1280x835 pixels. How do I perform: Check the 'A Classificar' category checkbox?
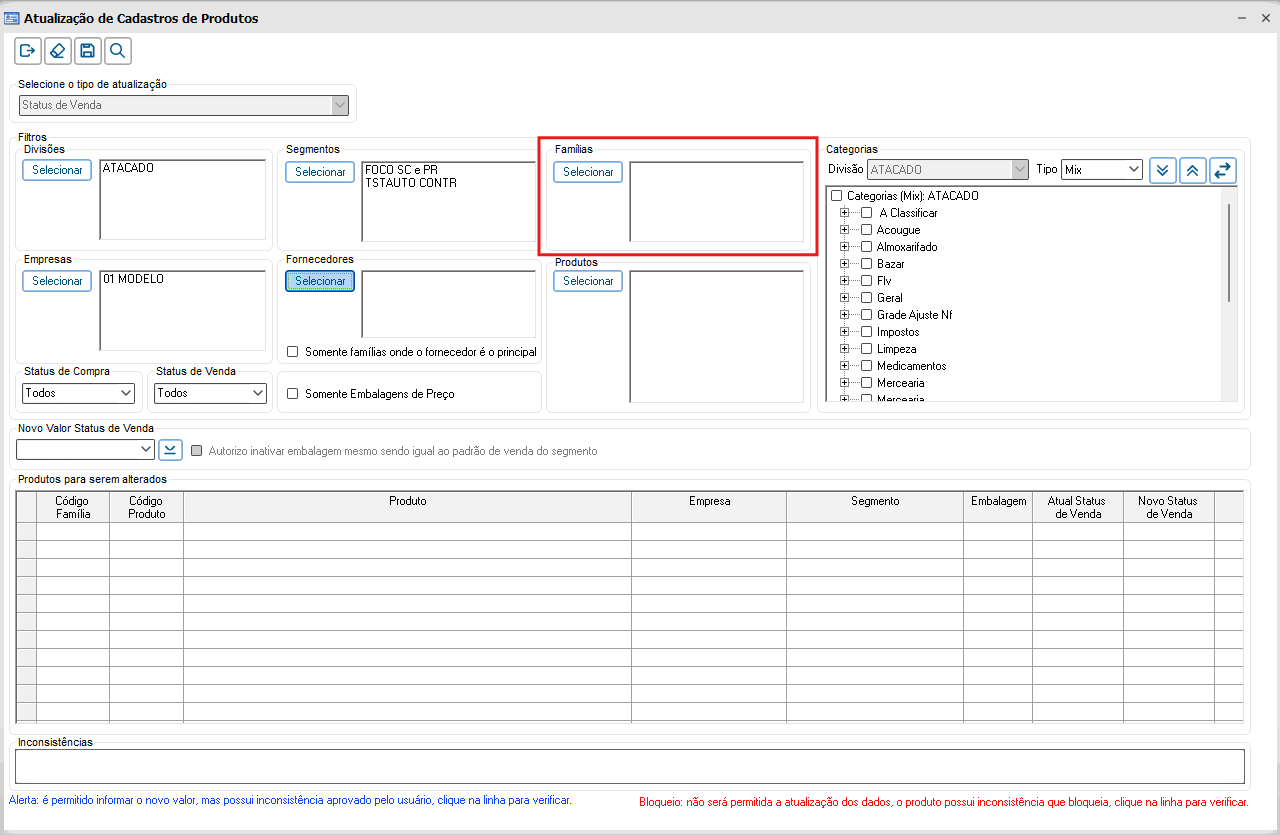point(867,213)
